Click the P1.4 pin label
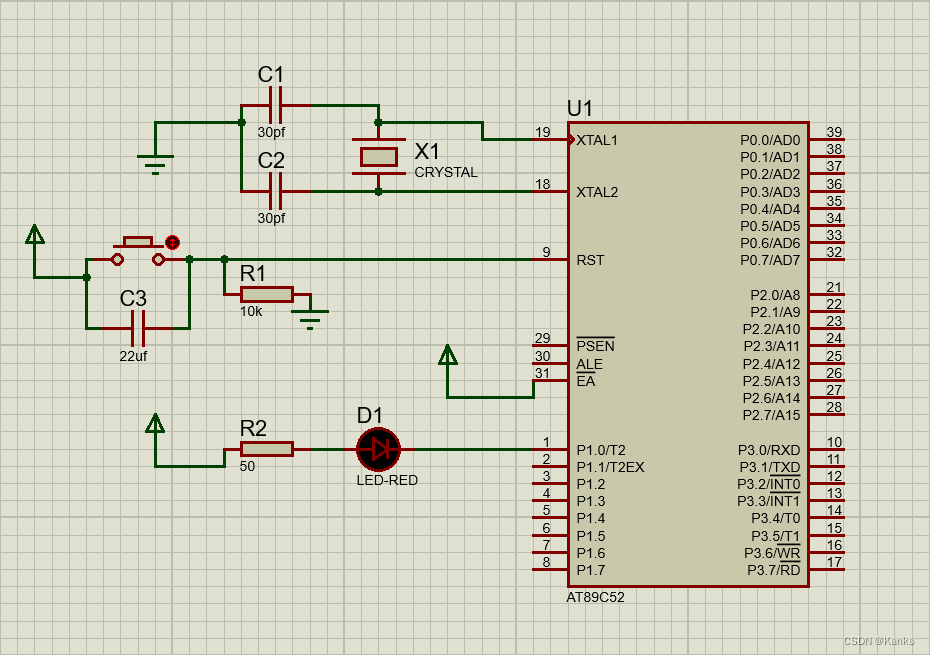Viewport: 930px width, 655px height. (591, 519)
